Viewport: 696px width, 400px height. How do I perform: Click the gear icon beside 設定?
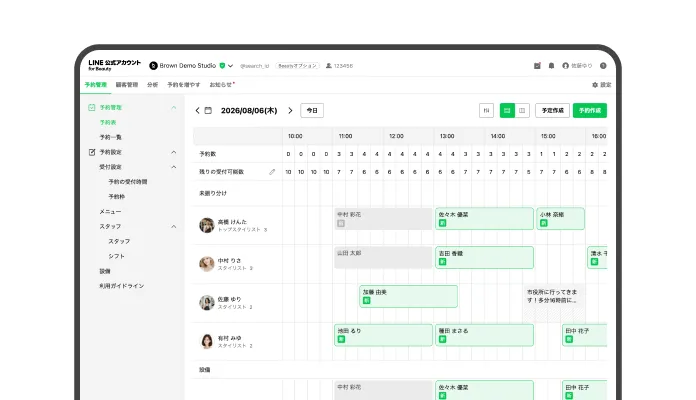[x=595, y=85]
